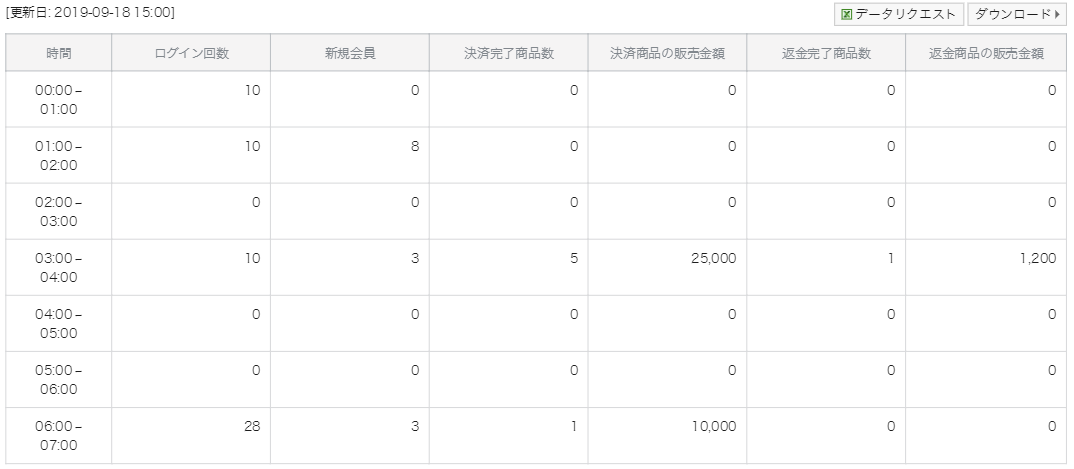Select the 返金商品の販売金額 column header
Screen dimensions: 1074x469
(x=986, y=53)
